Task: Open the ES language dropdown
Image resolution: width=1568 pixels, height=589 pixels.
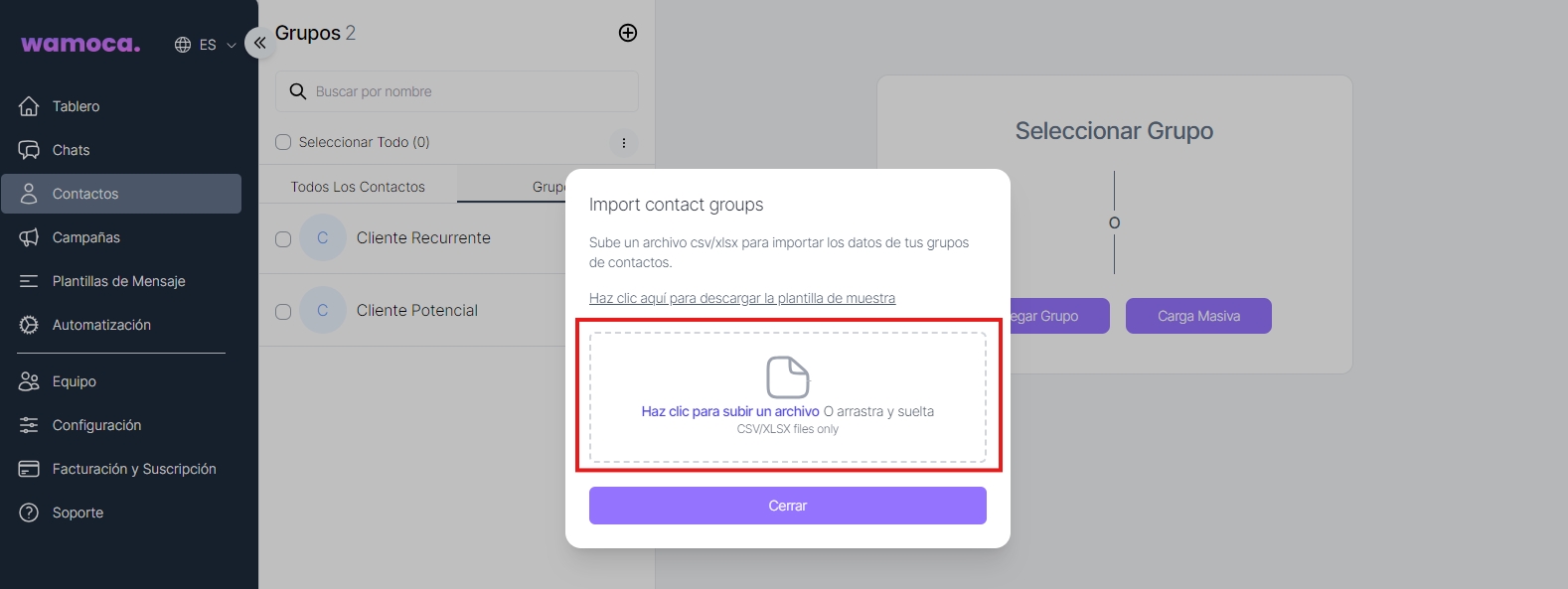Action: point(206,45)
